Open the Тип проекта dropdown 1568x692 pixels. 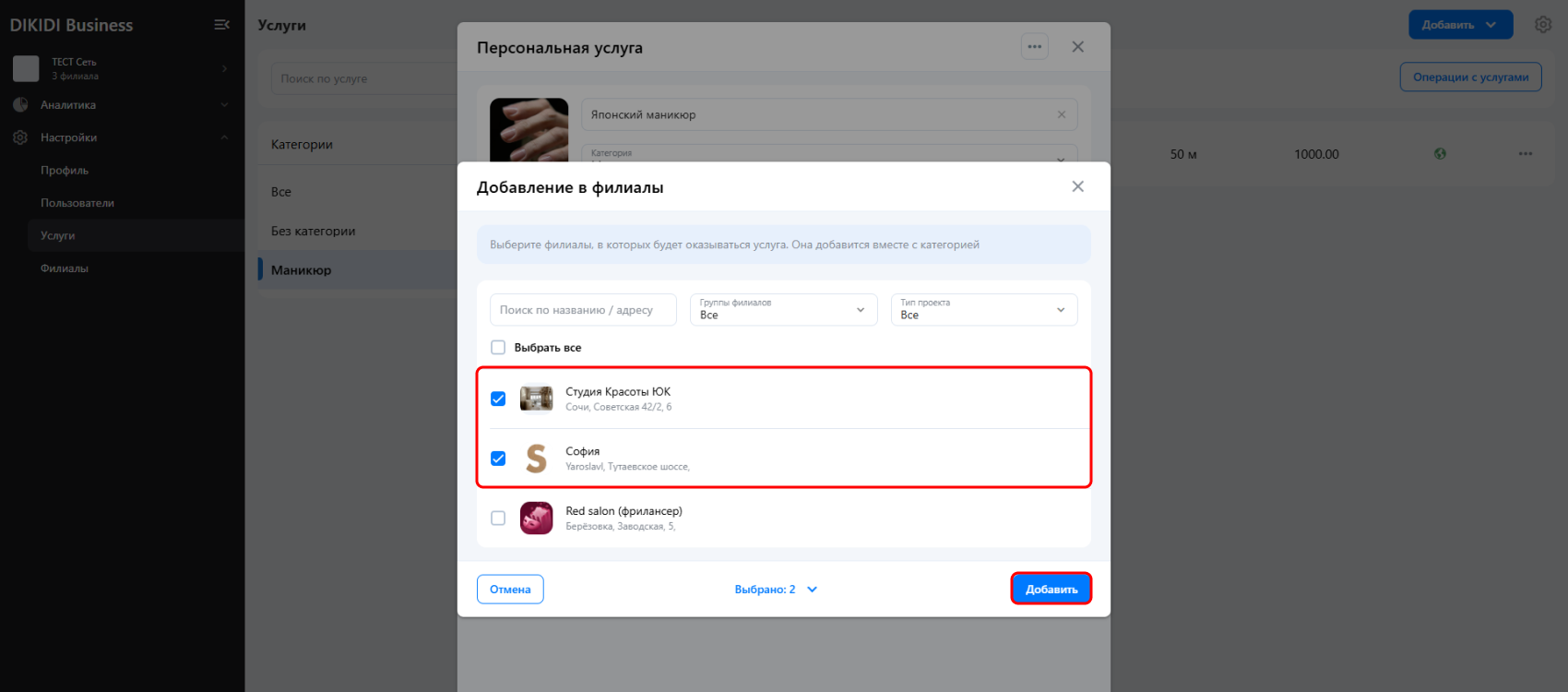click(983, 310)
